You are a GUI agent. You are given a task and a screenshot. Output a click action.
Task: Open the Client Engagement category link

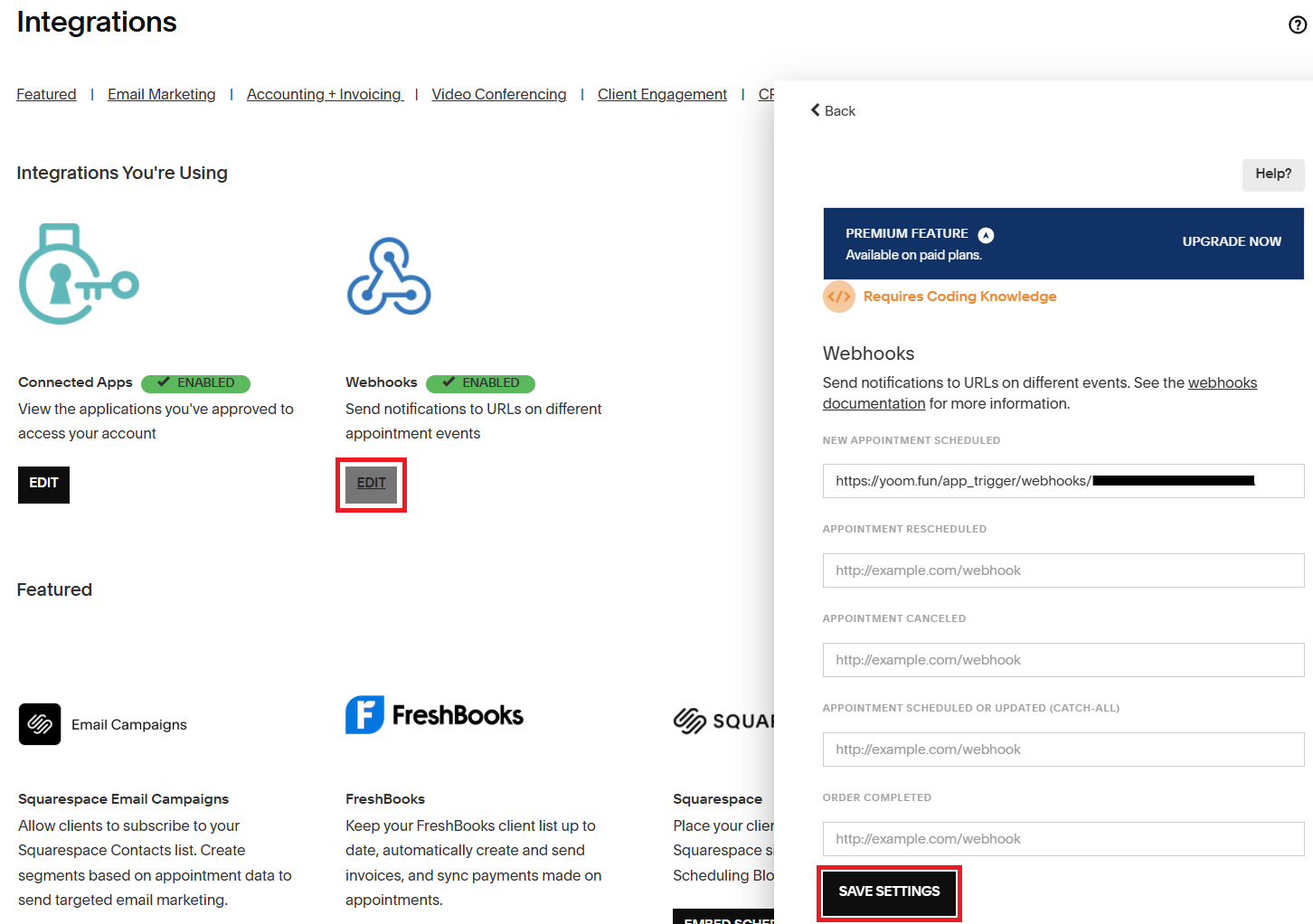(662, 94)
